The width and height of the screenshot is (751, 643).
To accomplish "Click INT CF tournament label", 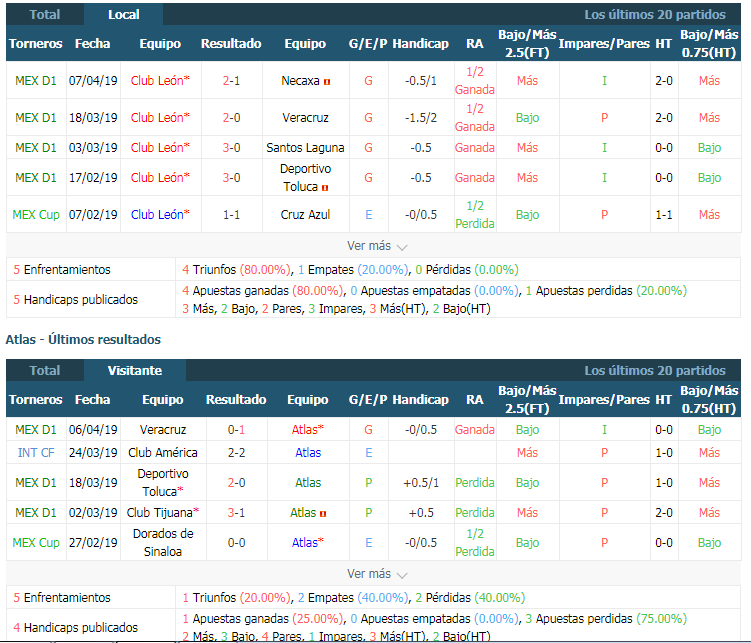I will point(36,452).
